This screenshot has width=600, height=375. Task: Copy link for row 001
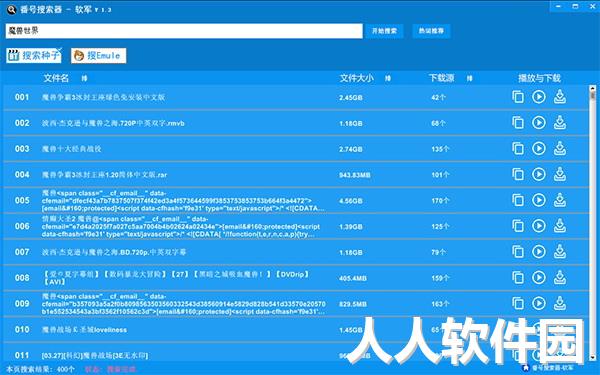pyautogui.click(x=518, y=97)
